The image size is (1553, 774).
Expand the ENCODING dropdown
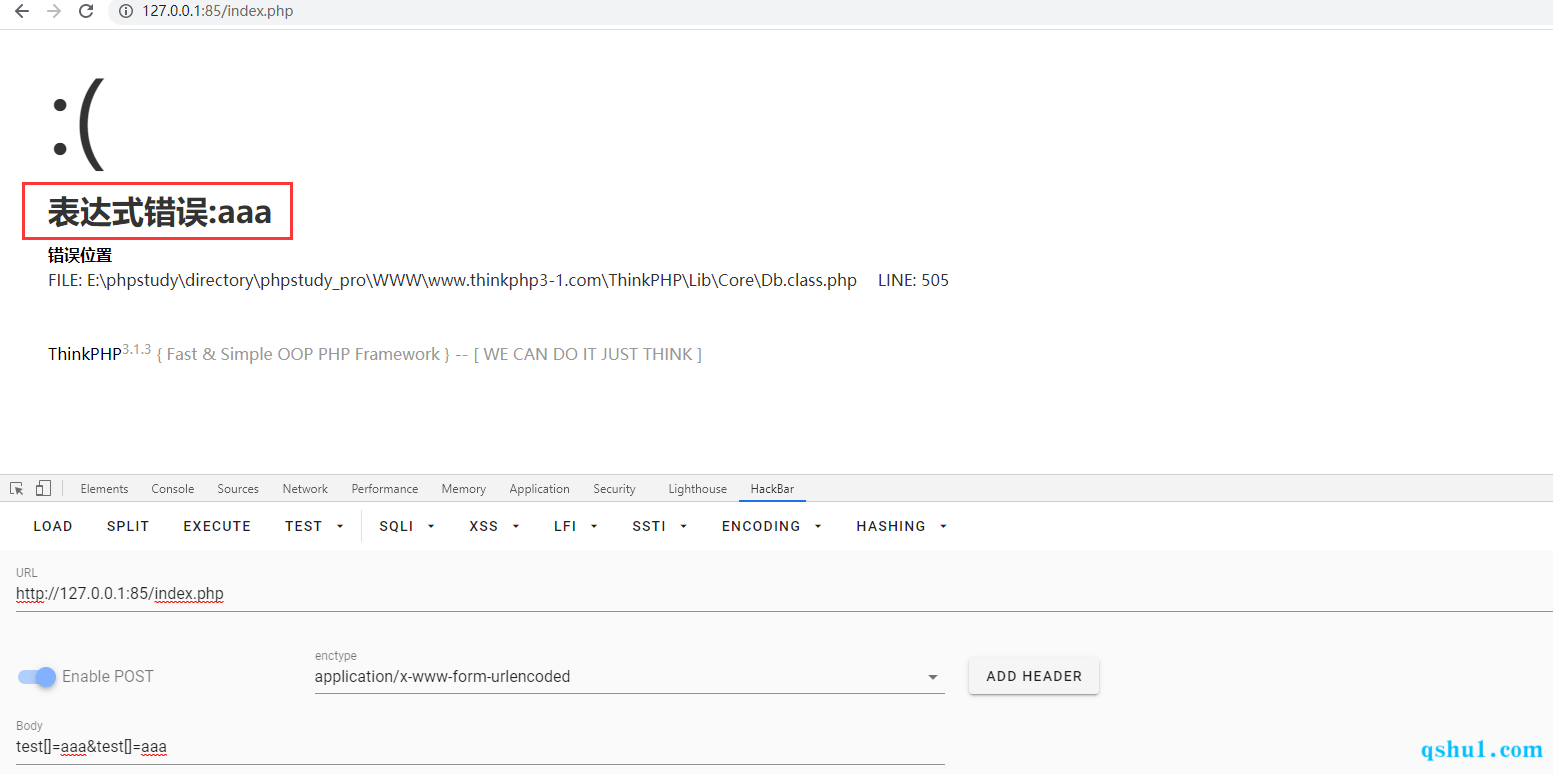771,526
